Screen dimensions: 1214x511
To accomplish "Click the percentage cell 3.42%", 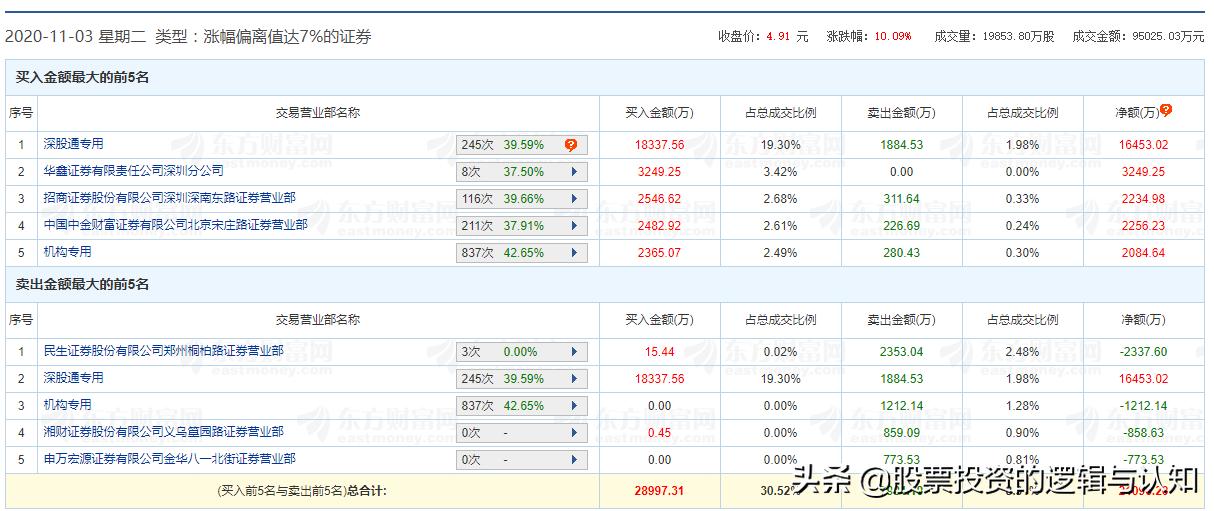I will (x=780, y=172).
